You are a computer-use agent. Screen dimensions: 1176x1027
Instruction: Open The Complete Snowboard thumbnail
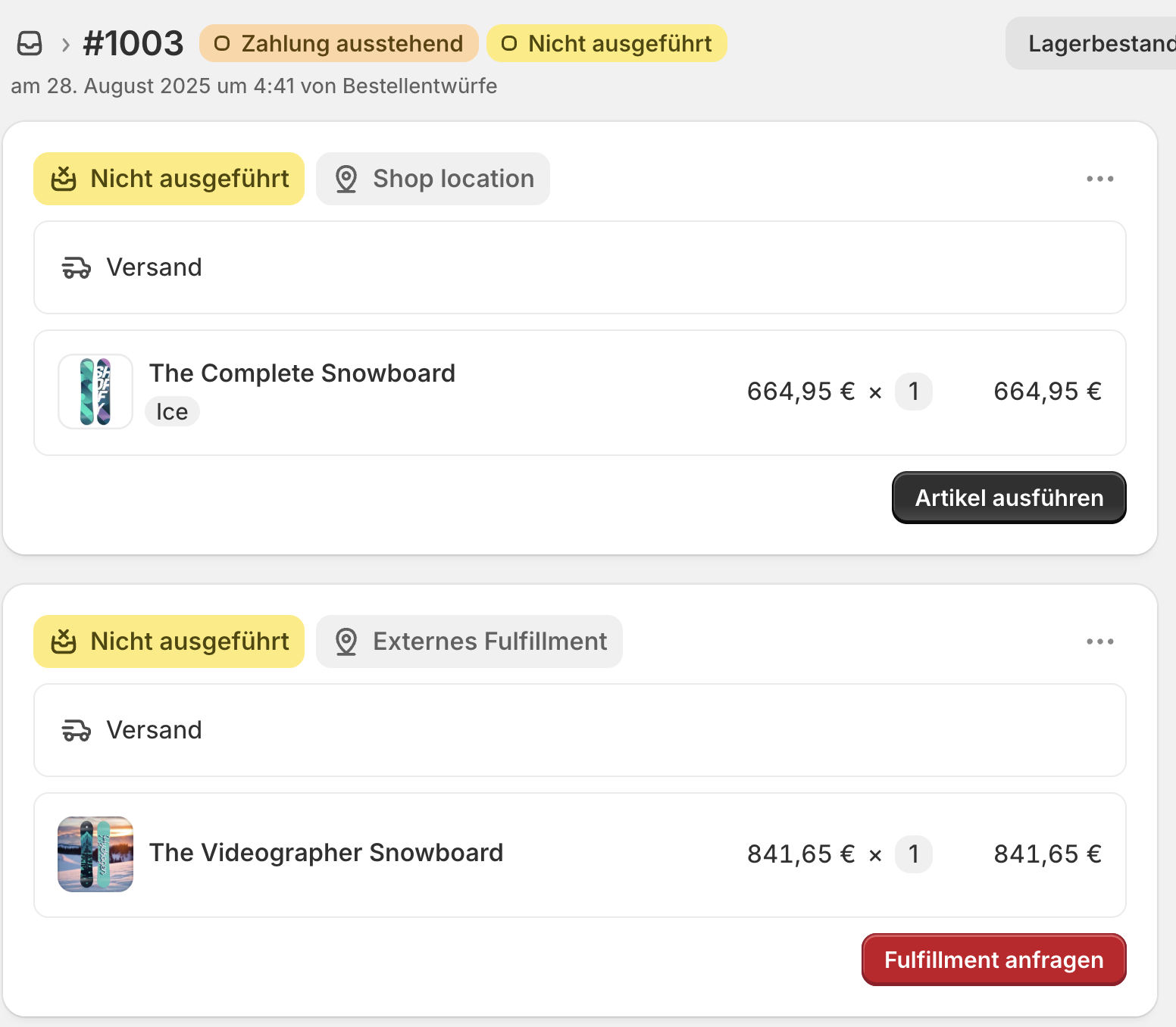click(x=95, y=392)
